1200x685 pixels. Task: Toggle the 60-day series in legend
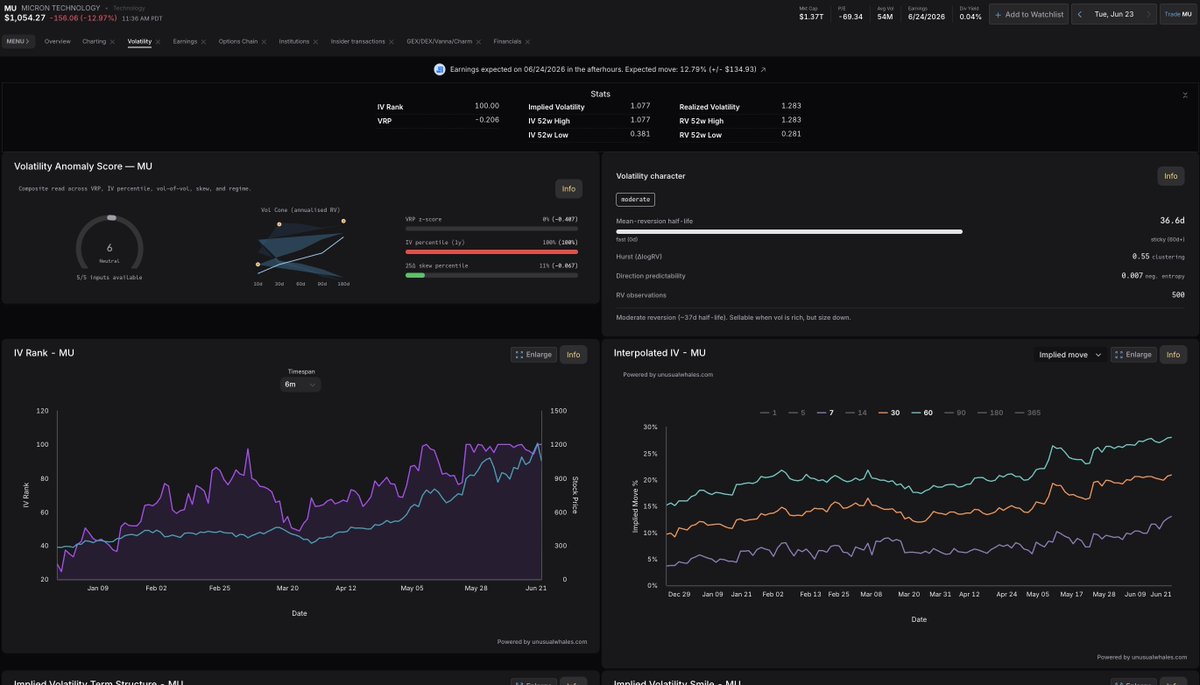pyautogui.click(x=922, y=412)
